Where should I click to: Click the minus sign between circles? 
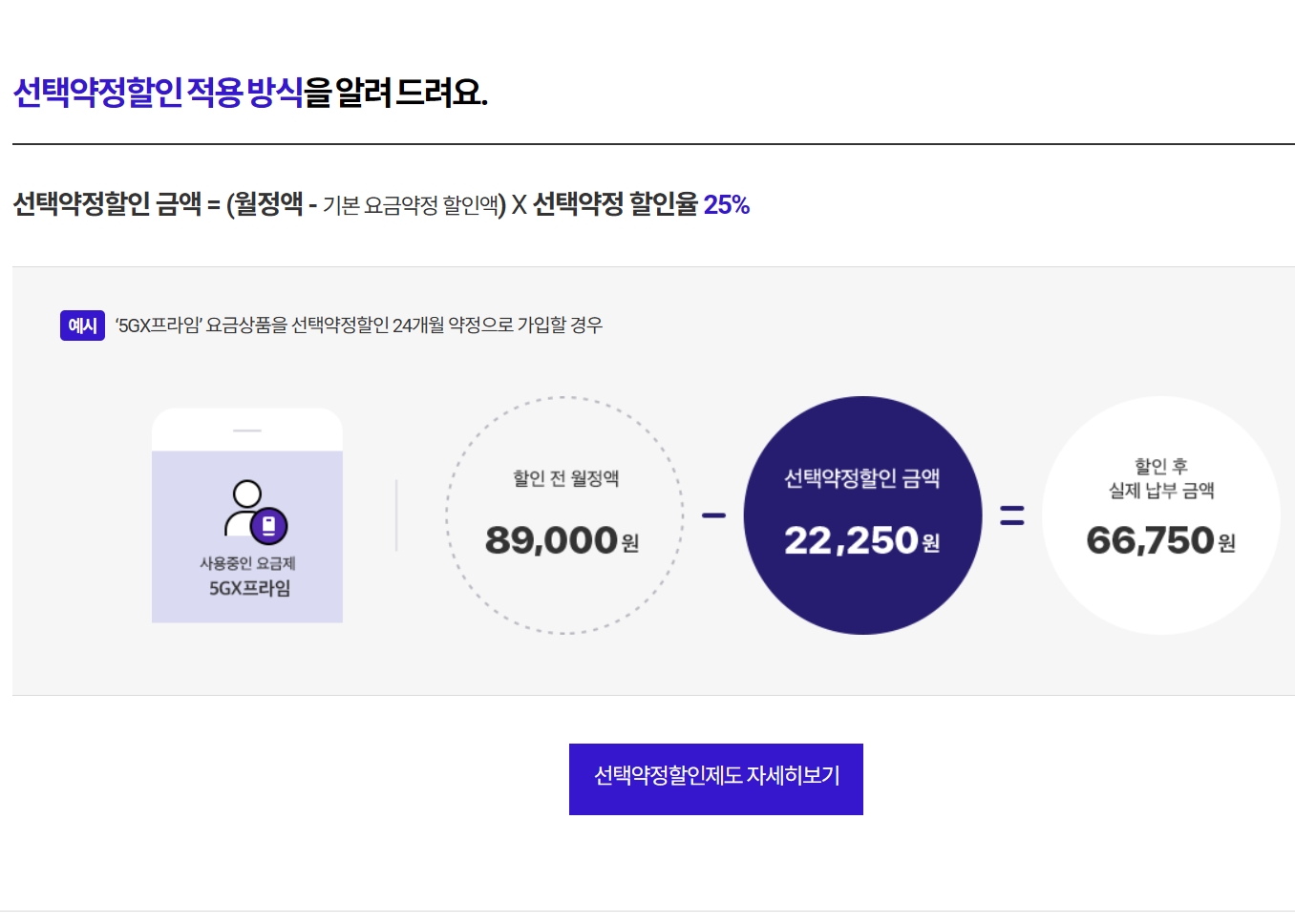[713, 515]
